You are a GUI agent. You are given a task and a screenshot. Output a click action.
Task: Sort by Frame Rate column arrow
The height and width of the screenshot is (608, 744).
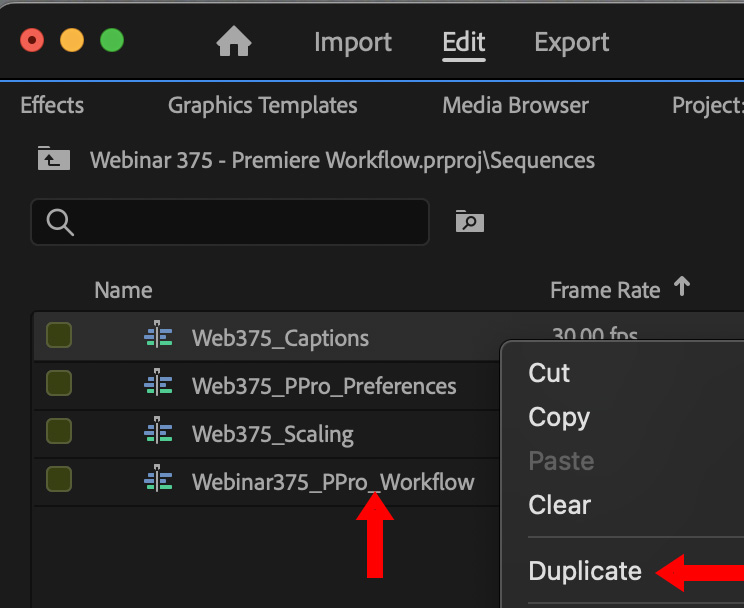[x=682, y=288]
